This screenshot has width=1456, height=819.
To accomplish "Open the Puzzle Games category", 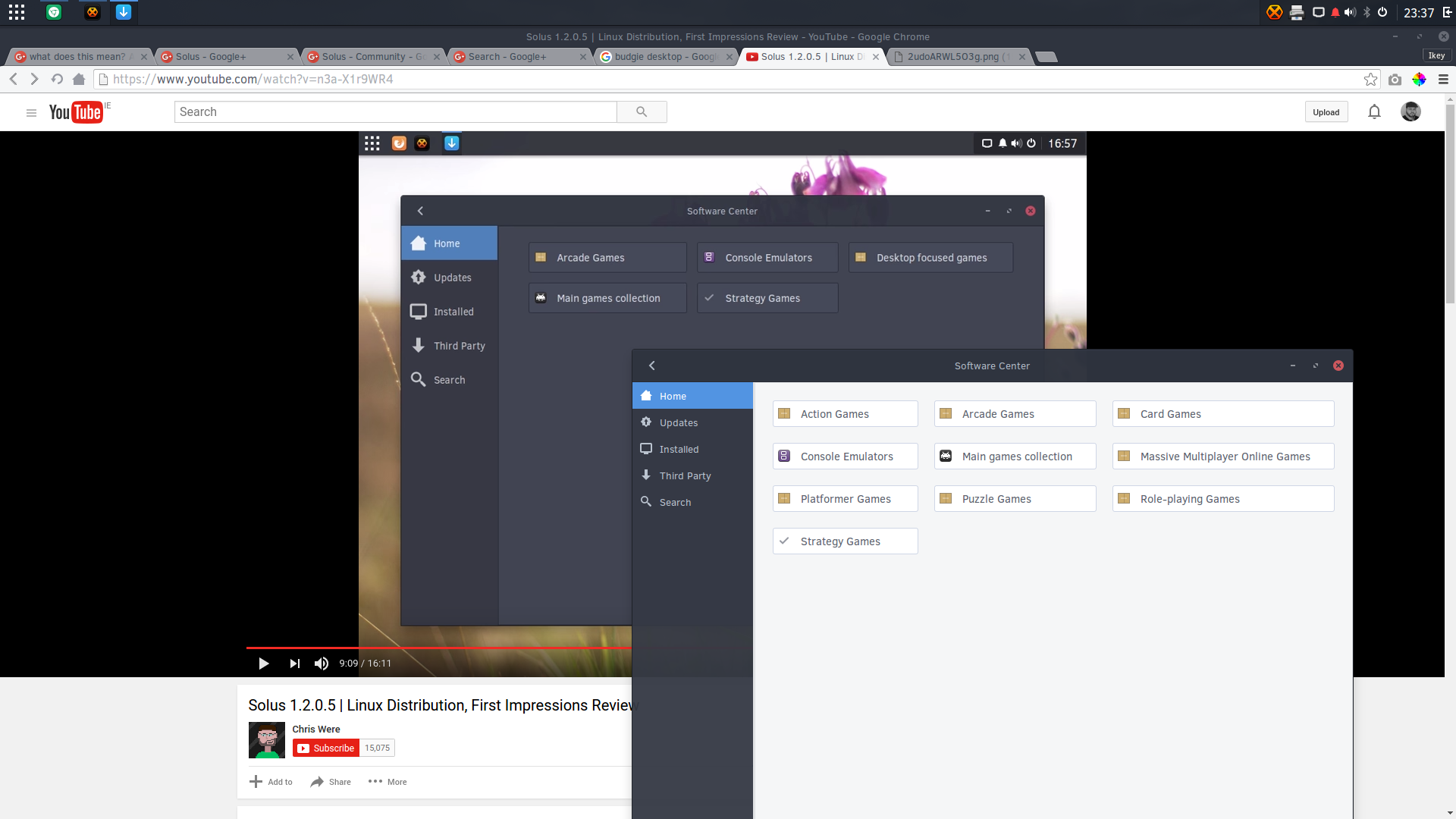I will 1015,499.
